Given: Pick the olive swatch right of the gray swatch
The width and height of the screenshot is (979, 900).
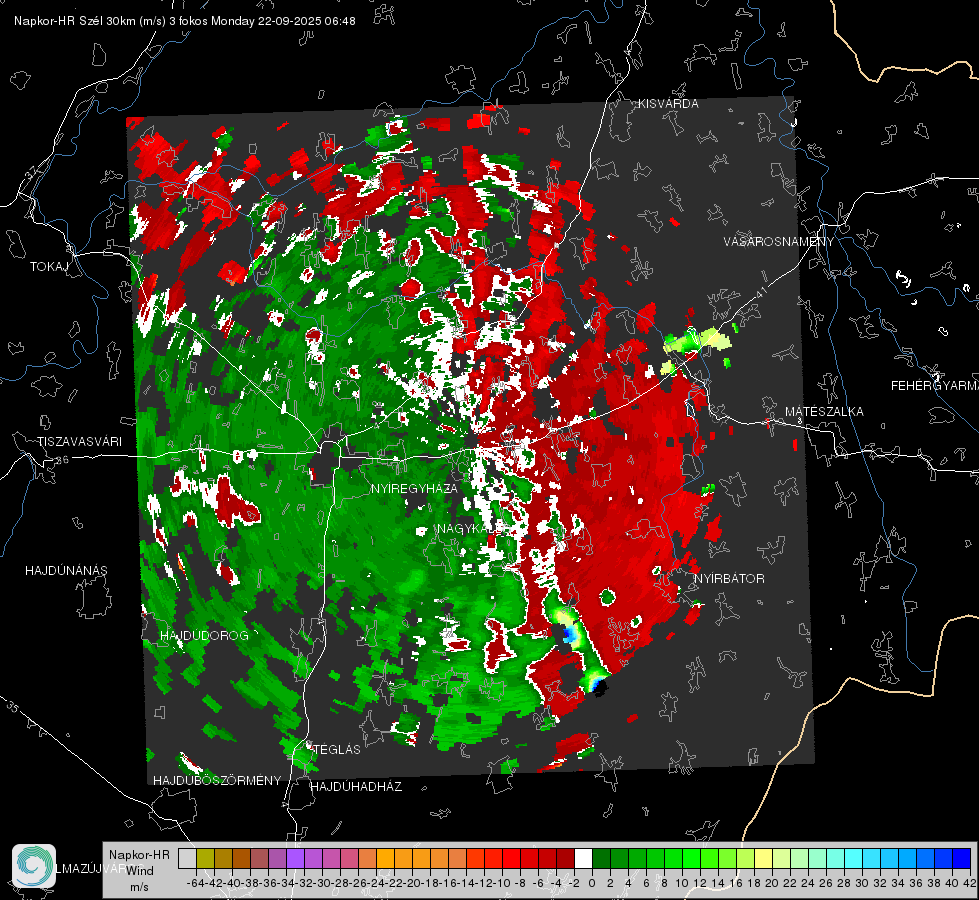Looking at the screenshot, I should (x=205, y=859).
